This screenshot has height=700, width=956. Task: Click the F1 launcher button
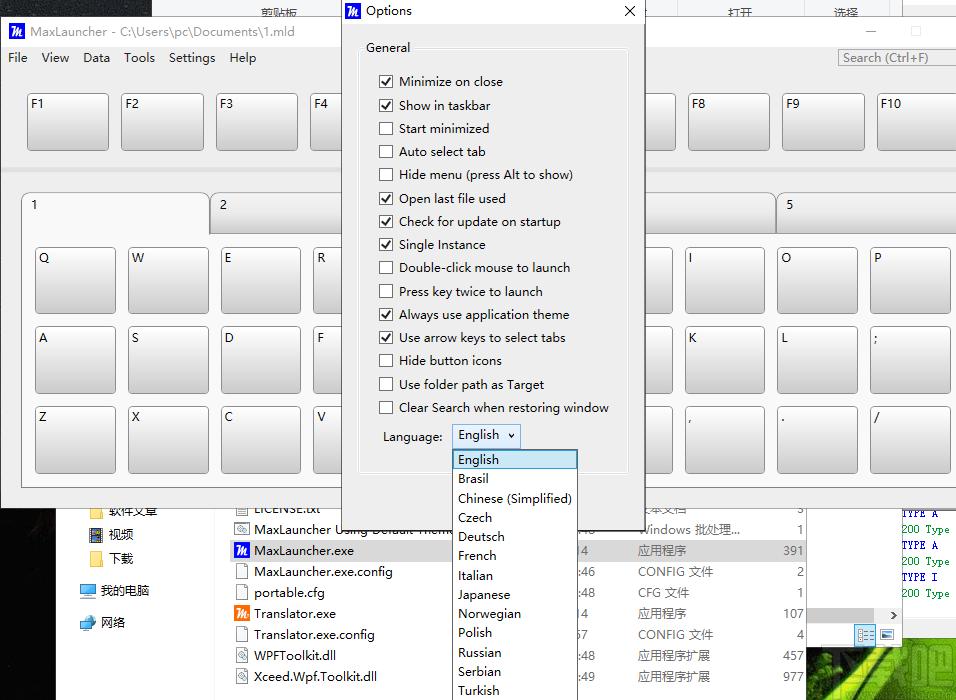coord(68,121)
